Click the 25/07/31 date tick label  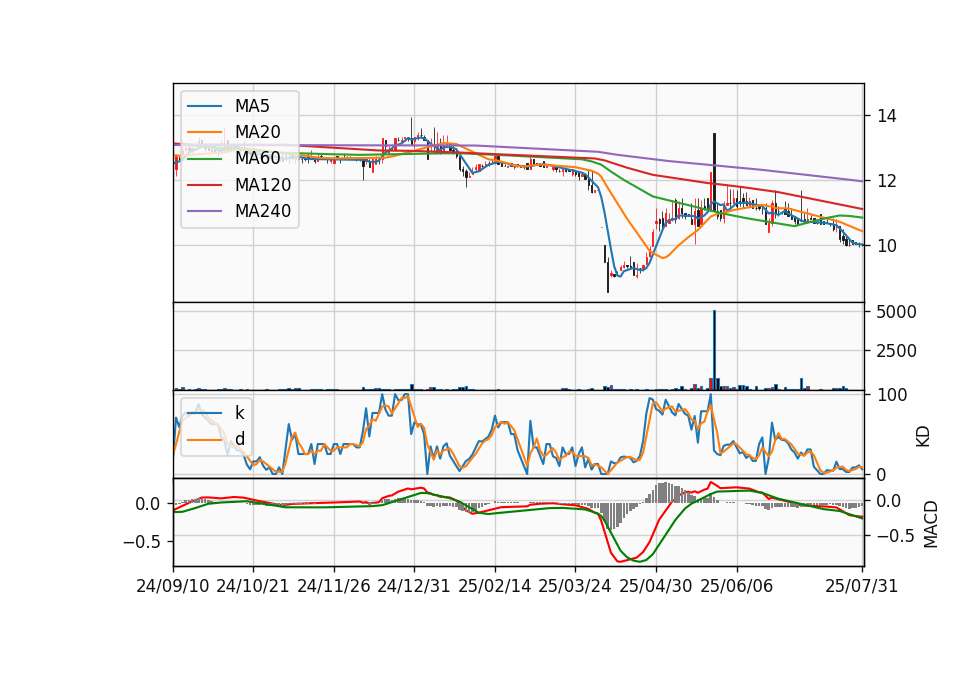pyautogui.click(x=861, y=586)
